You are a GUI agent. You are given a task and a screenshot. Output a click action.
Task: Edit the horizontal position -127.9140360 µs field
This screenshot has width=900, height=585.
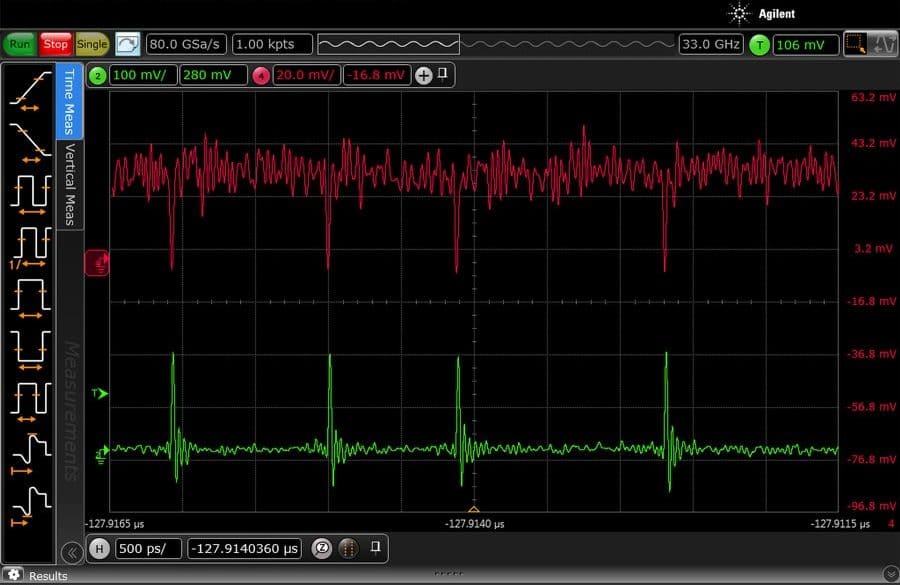(245, 548)
